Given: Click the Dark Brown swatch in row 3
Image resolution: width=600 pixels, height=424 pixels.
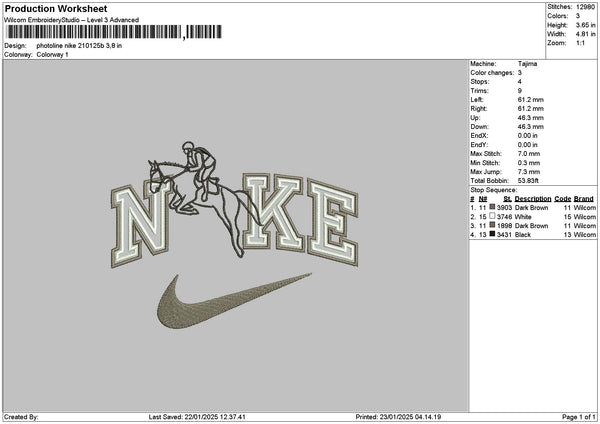Looking at the screenshot, I should (x=492, y=225).
